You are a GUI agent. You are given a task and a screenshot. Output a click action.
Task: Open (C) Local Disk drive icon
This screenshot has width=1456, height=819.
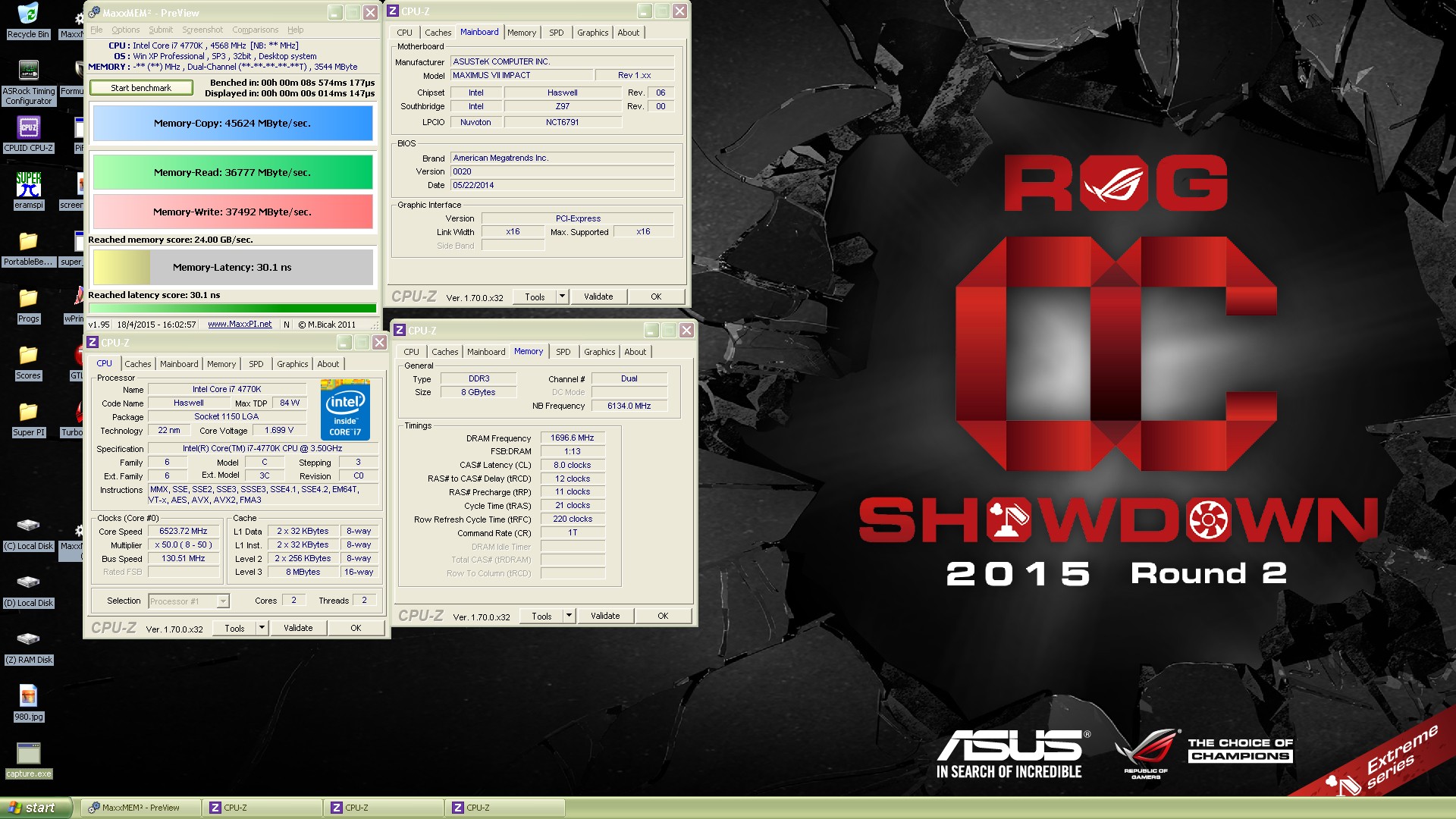pyautogui.click(x=28, y=532)
